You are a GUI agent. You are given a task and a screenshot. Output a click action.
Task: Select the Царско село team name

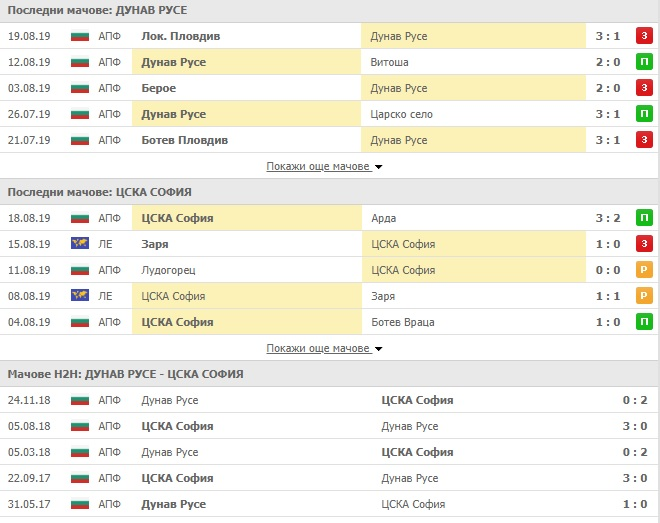(x=402, y=114)
